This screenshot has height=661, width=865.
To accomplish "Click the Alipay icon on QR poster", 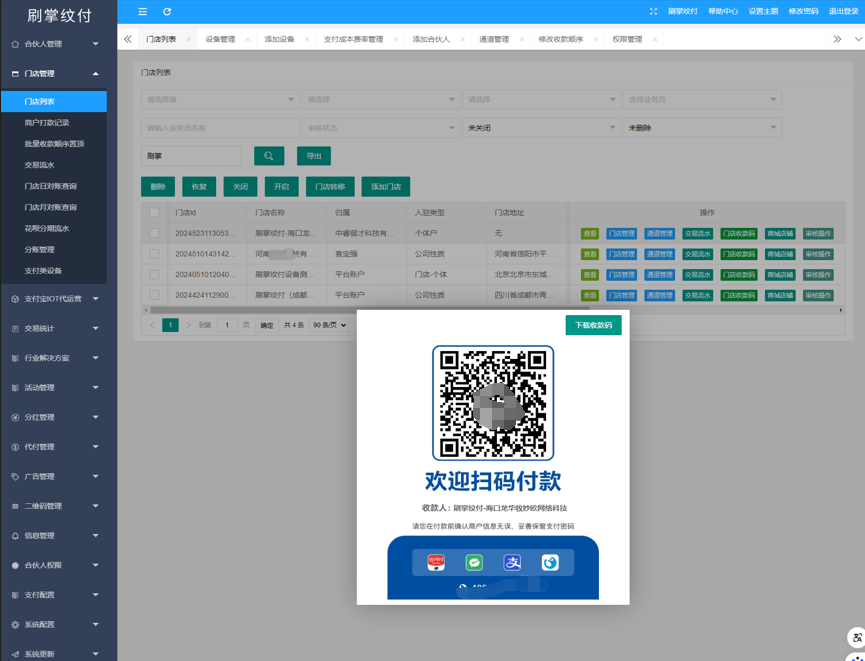I will coord(512,563).
